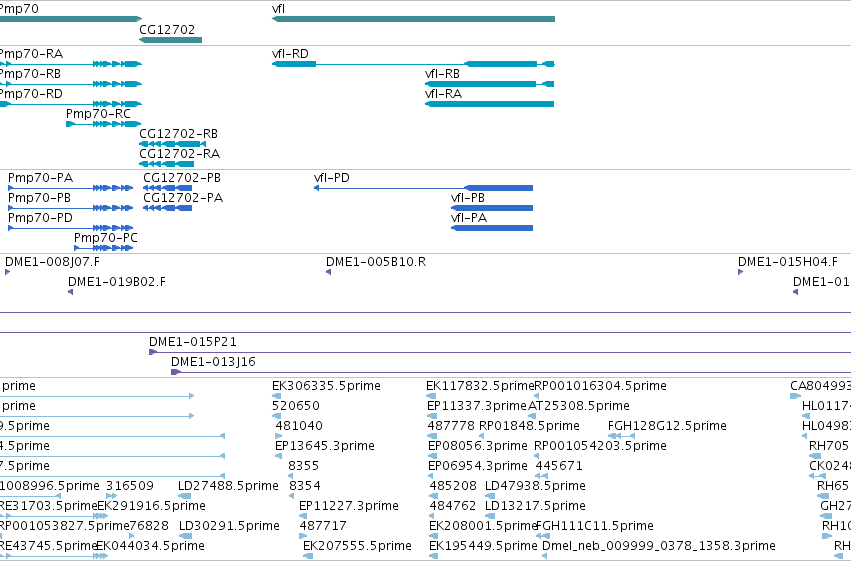
Task: Select the 487778 feature label
Action: (451, 426)
